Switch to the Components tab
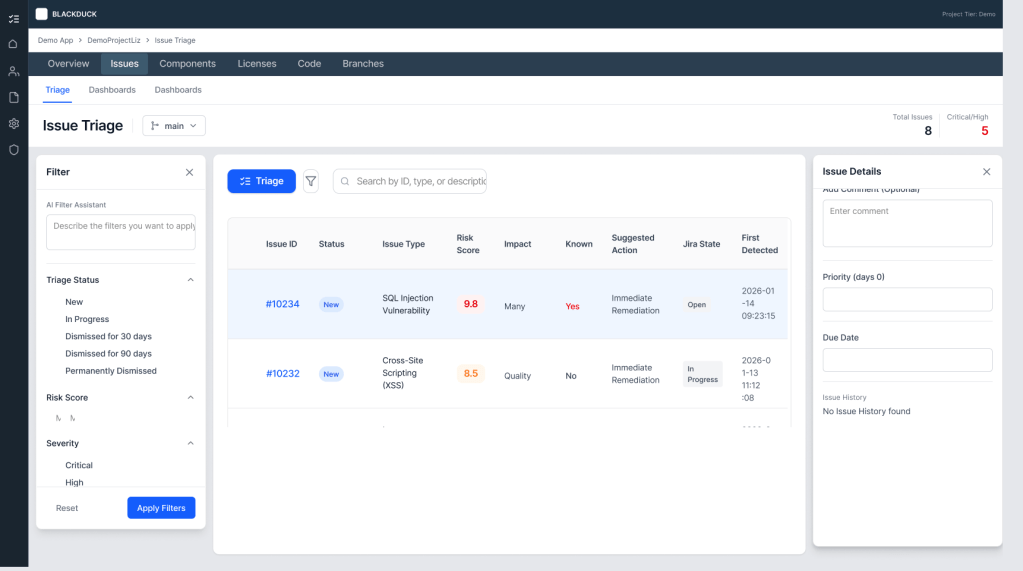 (187, 64)
